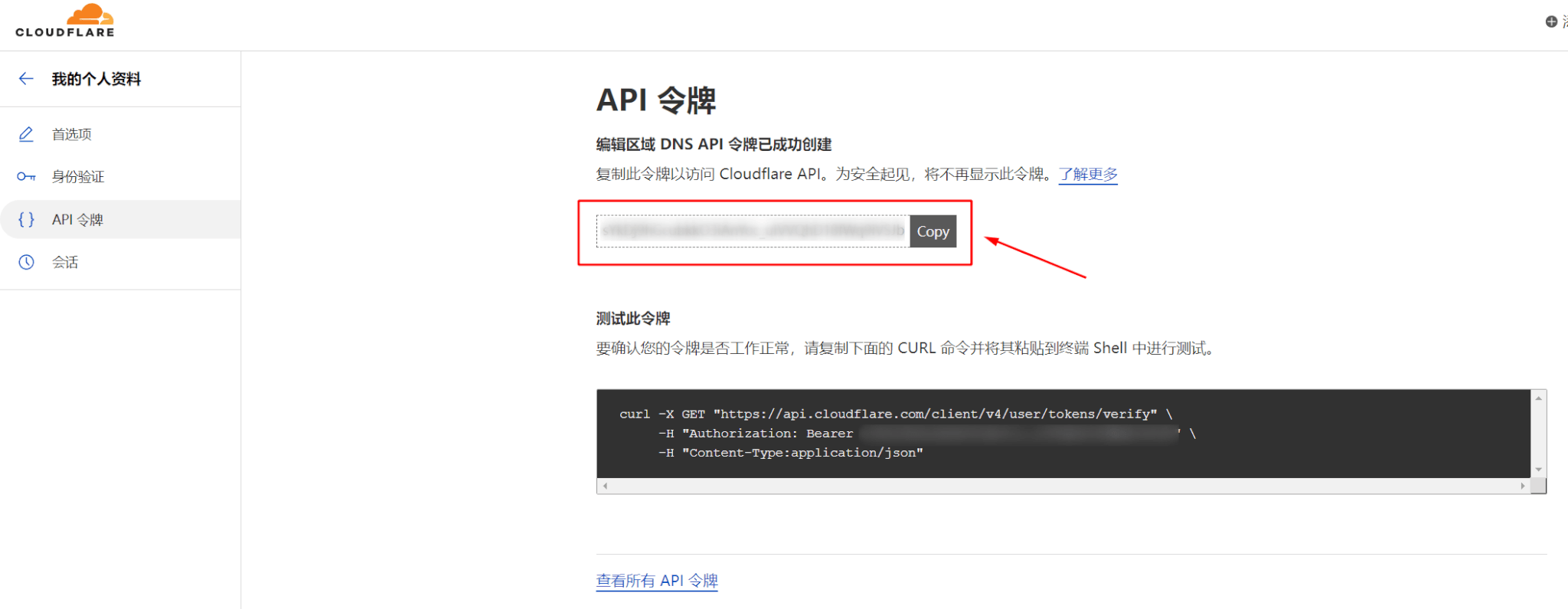Follow the 查看所有 API 令牌 link
The image size is (1568, 609).
coord(657,581)
